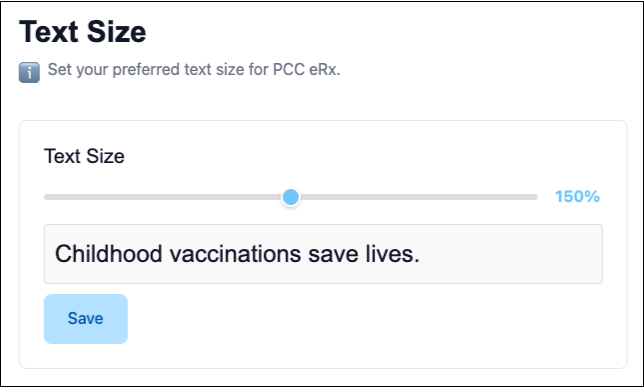644x387 pixels.
Task: Click the "Set your preferred text size" description
Action: [146, 69]
